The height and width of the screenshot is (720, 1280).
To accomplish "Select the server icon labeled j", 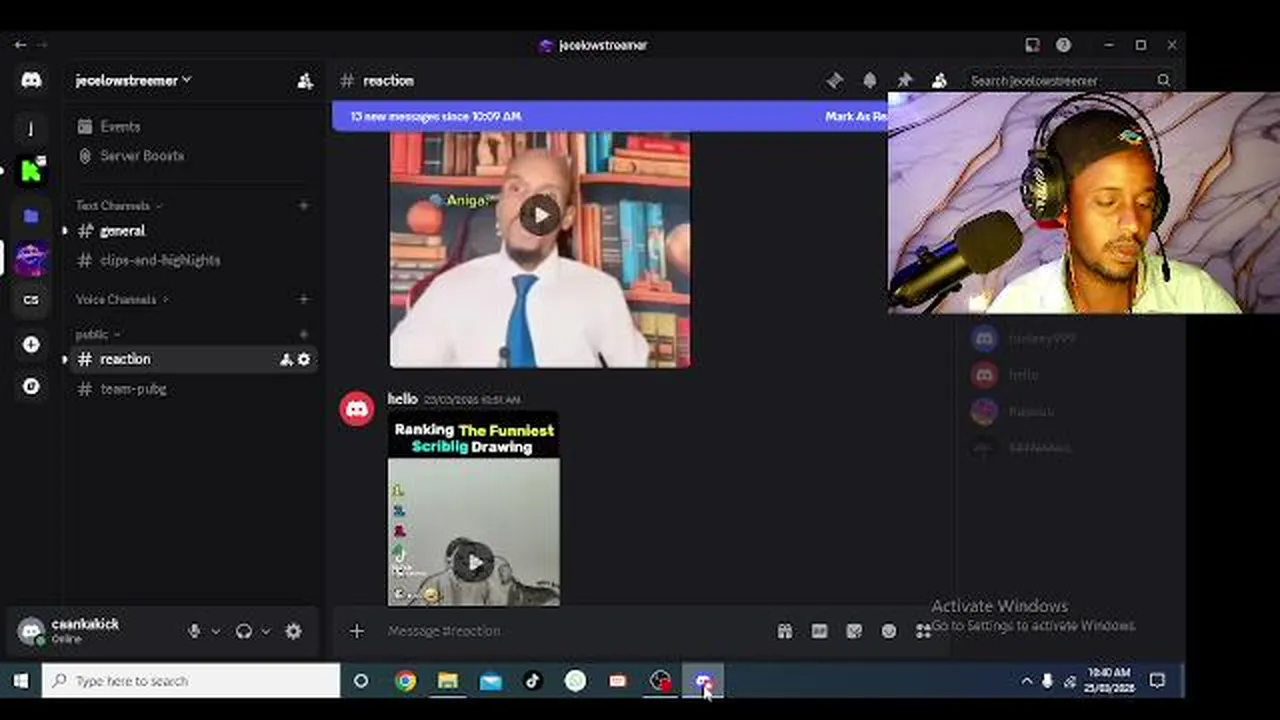I will tap(31, 128).
